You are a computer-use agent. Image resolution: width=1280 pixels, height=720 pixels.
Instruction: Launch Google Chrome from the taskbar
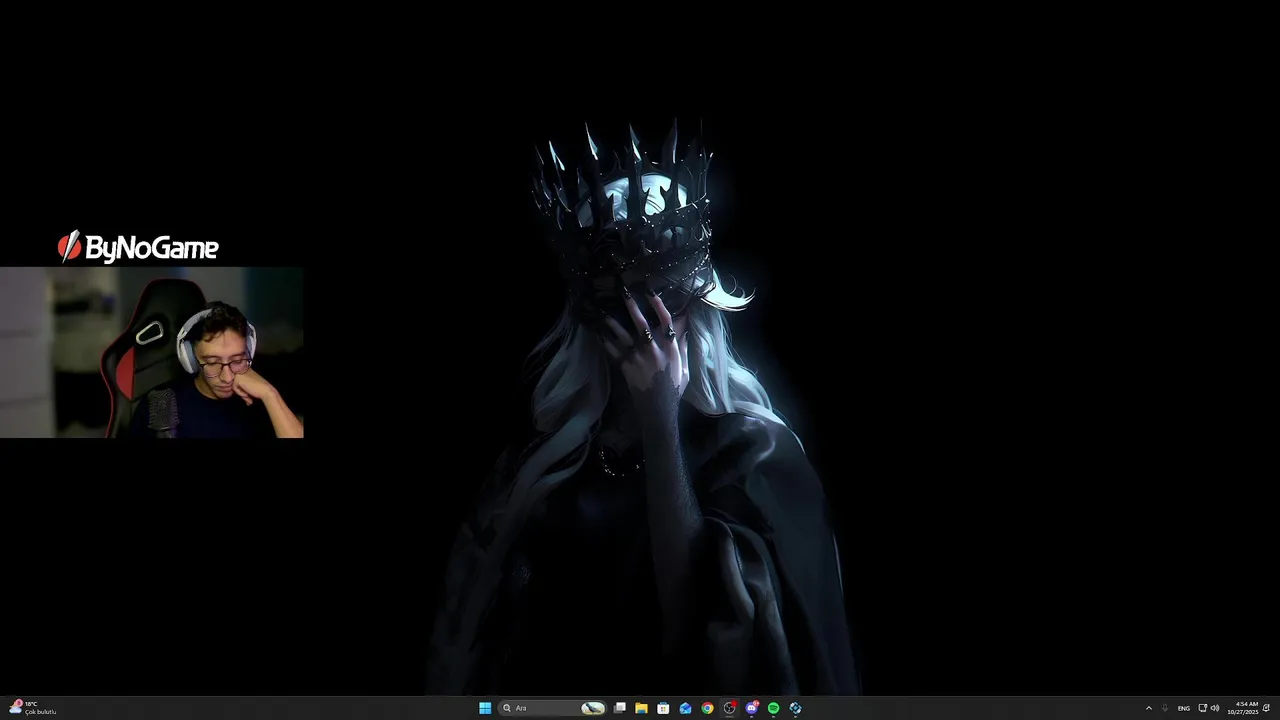coord(707,708)
